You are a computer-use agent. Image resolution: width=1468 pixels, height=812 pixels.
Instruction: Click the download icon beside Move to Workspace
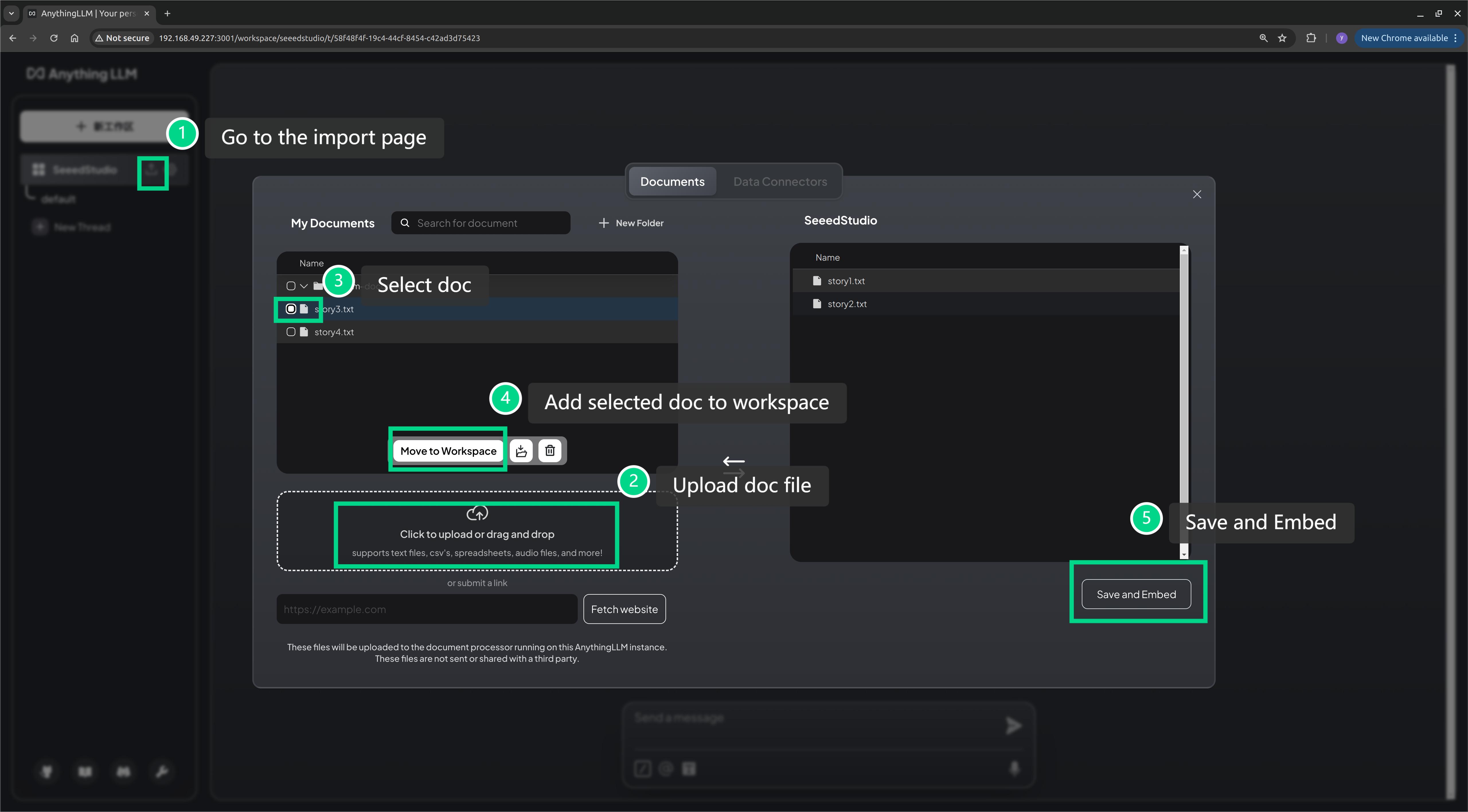point(521,451)
